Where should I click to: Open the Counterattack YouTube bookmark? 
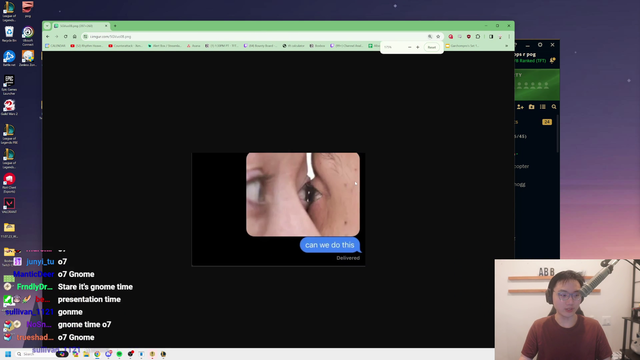(x=126, y=46)
